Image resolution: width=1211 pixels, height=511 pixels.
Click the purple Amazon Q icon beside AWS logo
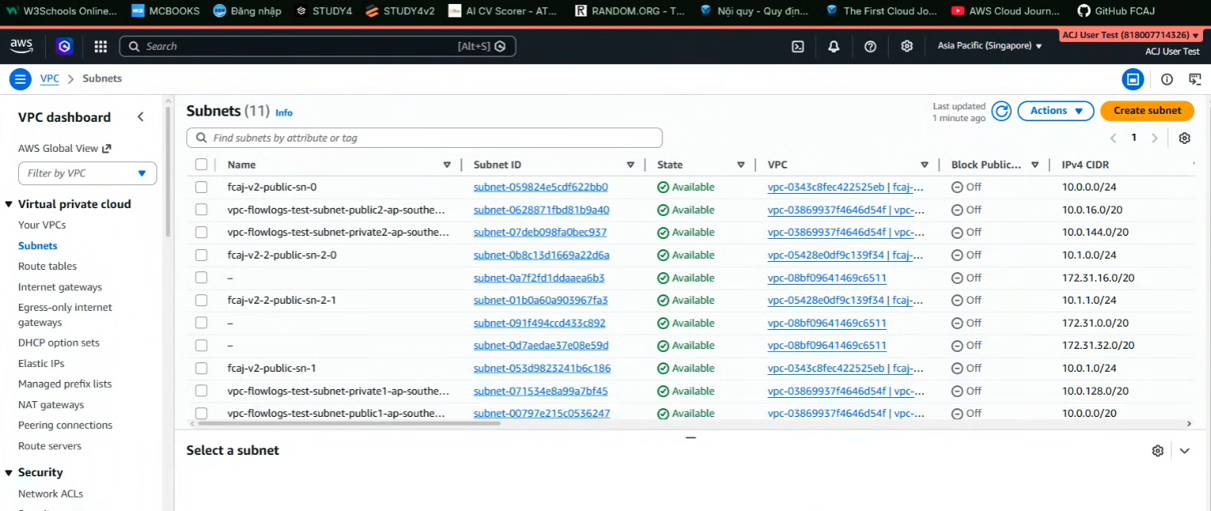click(64, 46)
